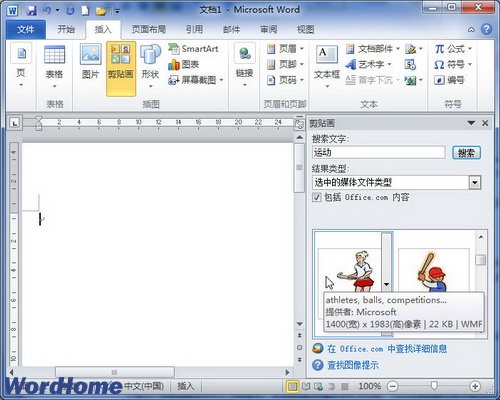Click the date and time icon in 文本 group
Screen dimensions: 500x400
tap(410, 65)
